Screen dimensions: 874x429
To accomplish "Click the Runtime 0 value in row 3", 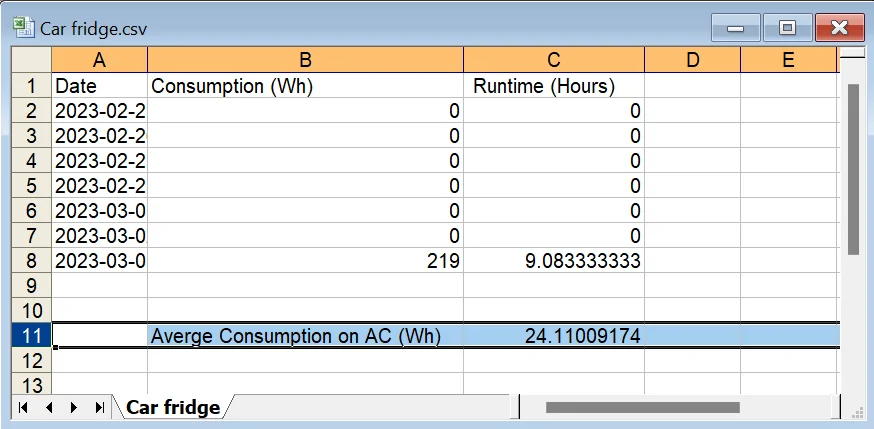I will [x=553, y=136].
